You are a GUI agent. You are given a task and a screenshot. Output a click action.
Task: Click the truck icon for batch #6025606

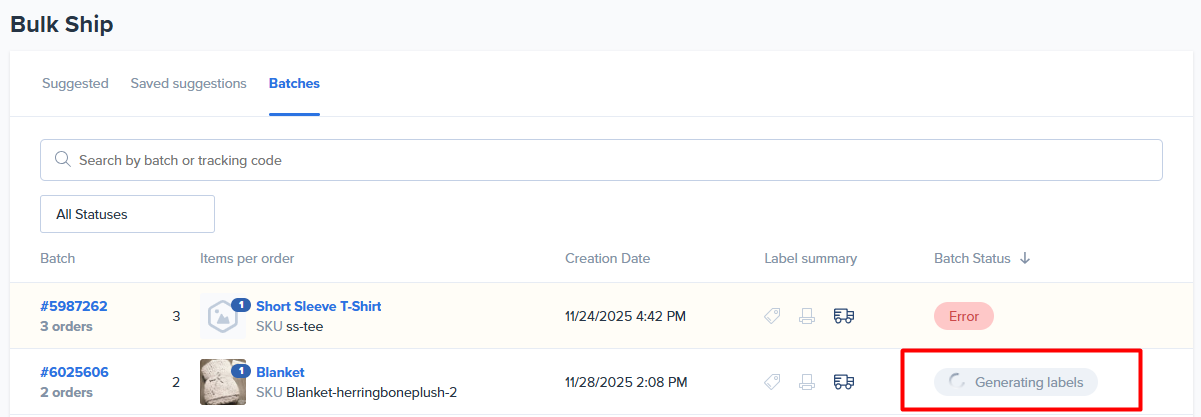coord(844,381)
